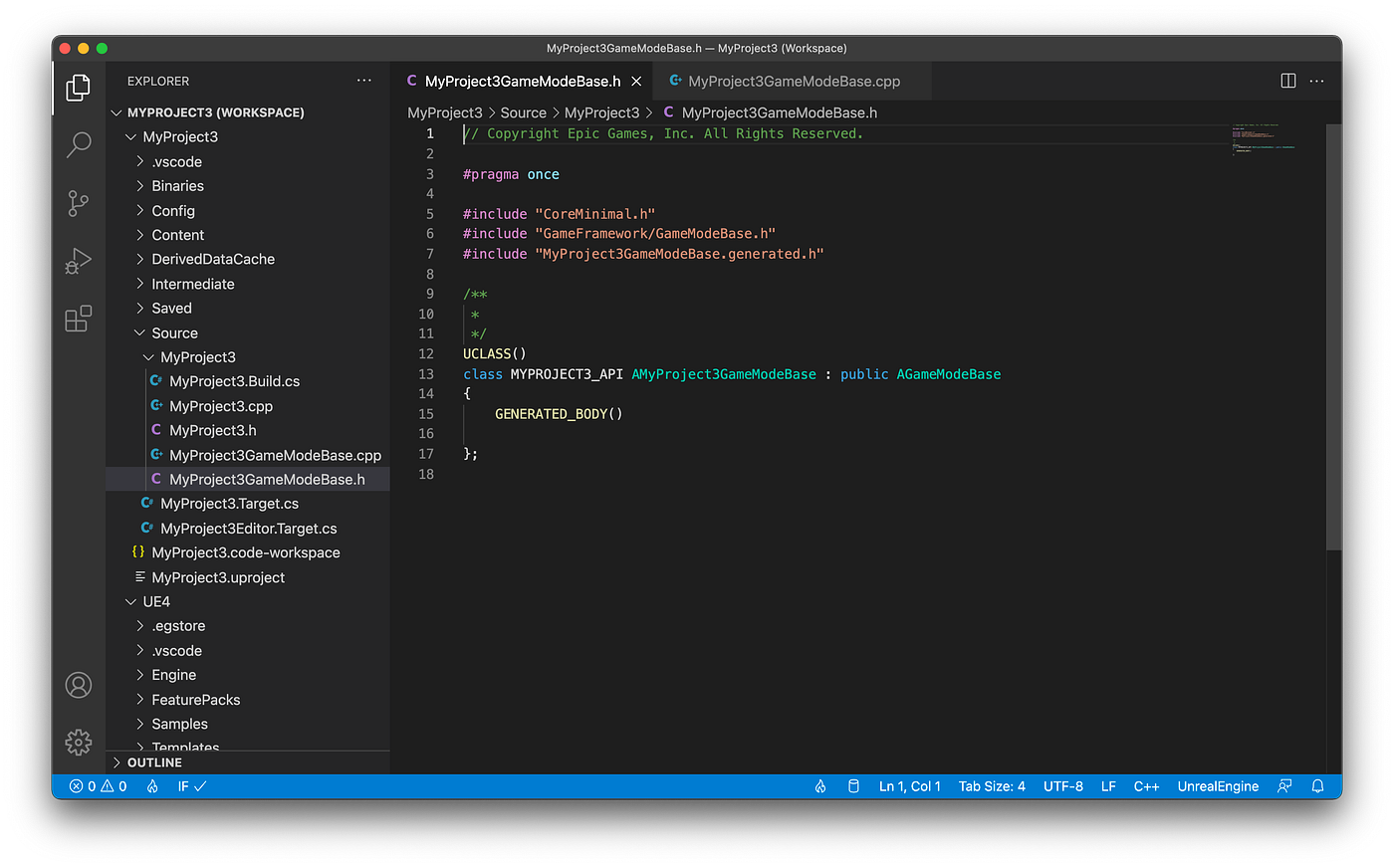This screenshot has width=1394, height=868.
Task: Open the Extensions view
Action: (78, 319)
